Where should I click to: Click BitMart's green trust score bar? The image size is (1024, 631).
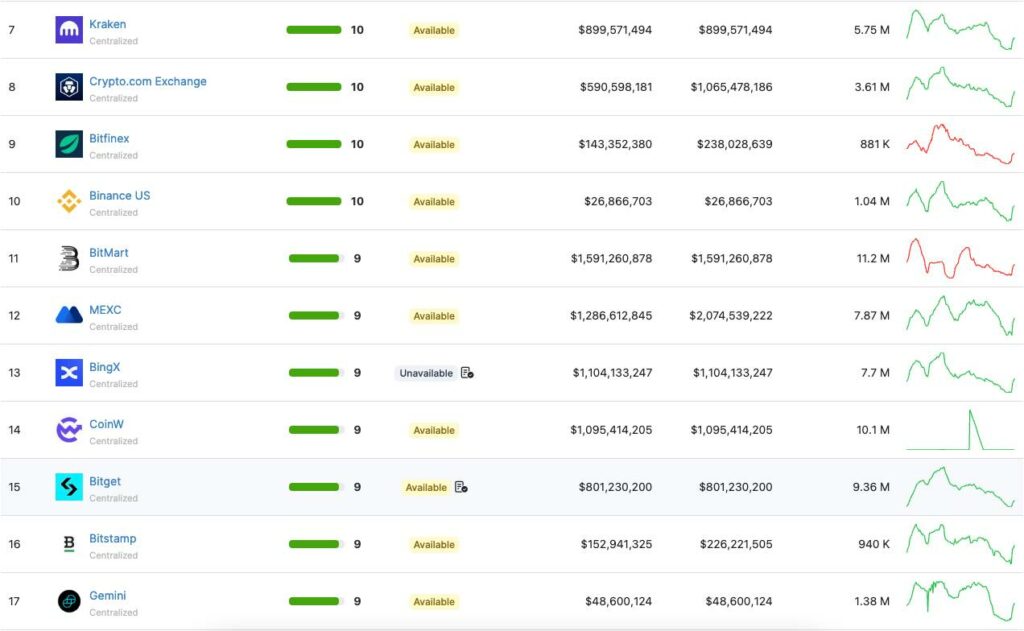point(314,259)
